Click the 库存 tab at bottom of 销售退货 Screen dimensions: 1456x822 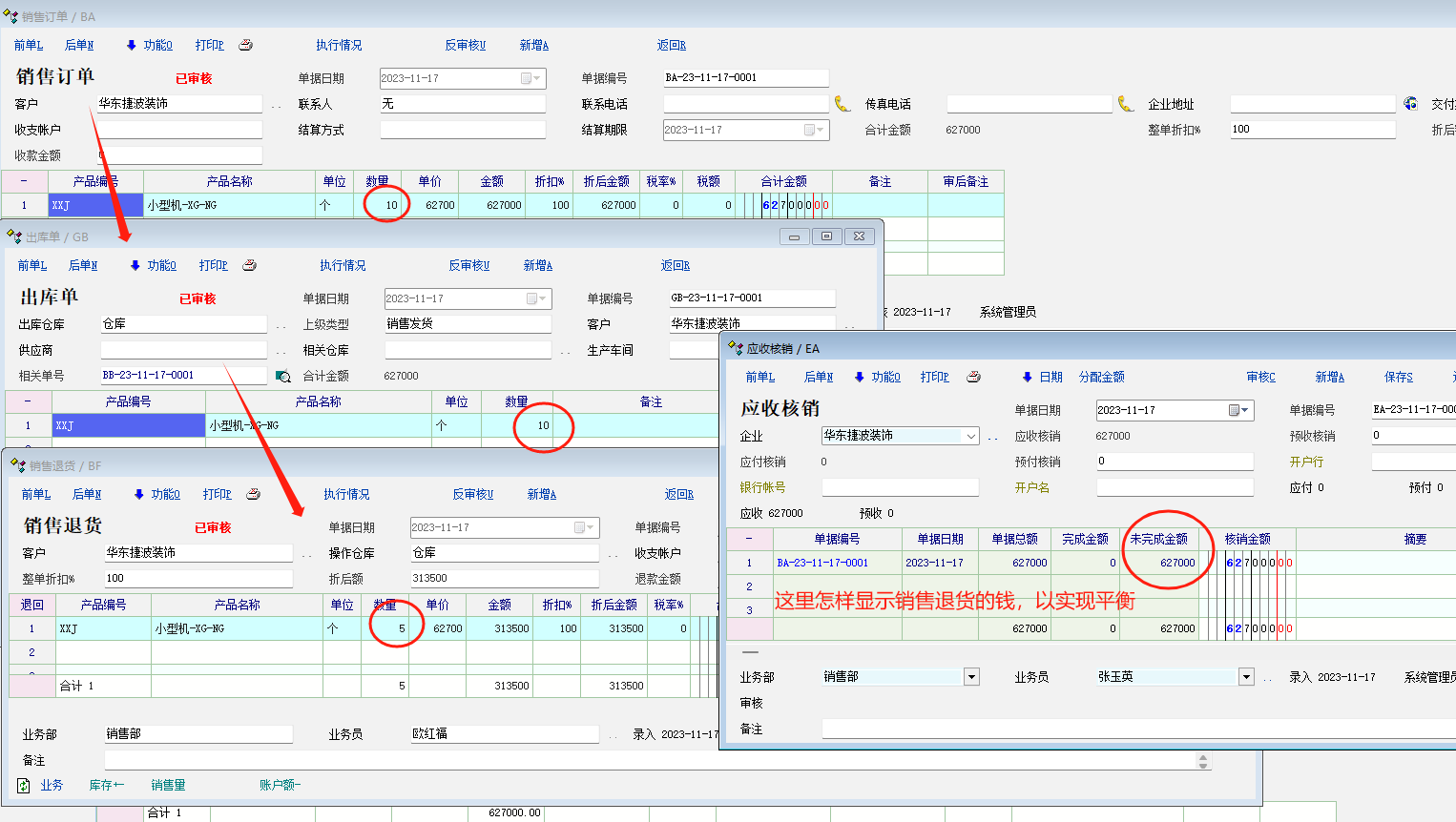click(x=106, y=785)
